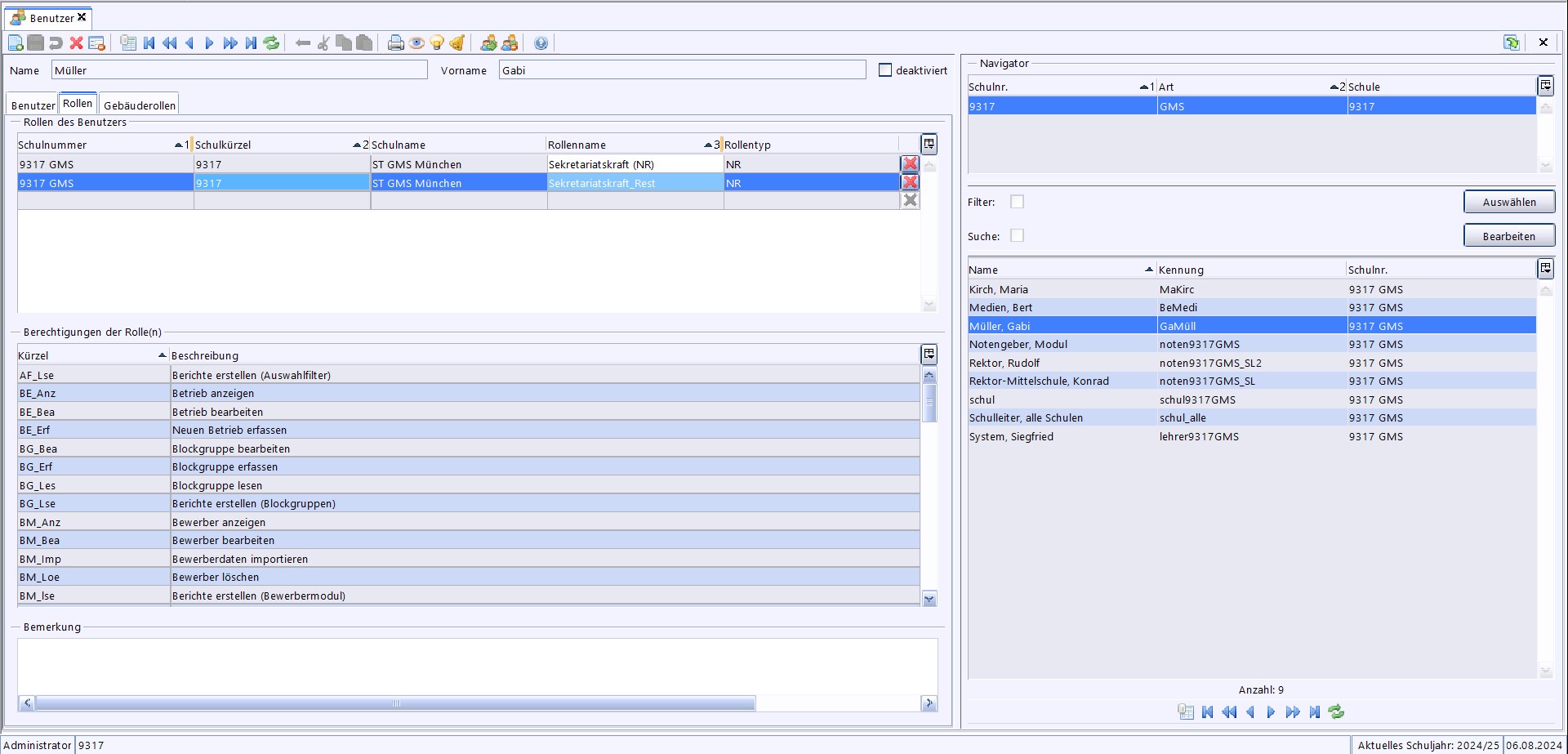
Task: Click the form-with-minus icon beside the red X
Action: point(96,43)
